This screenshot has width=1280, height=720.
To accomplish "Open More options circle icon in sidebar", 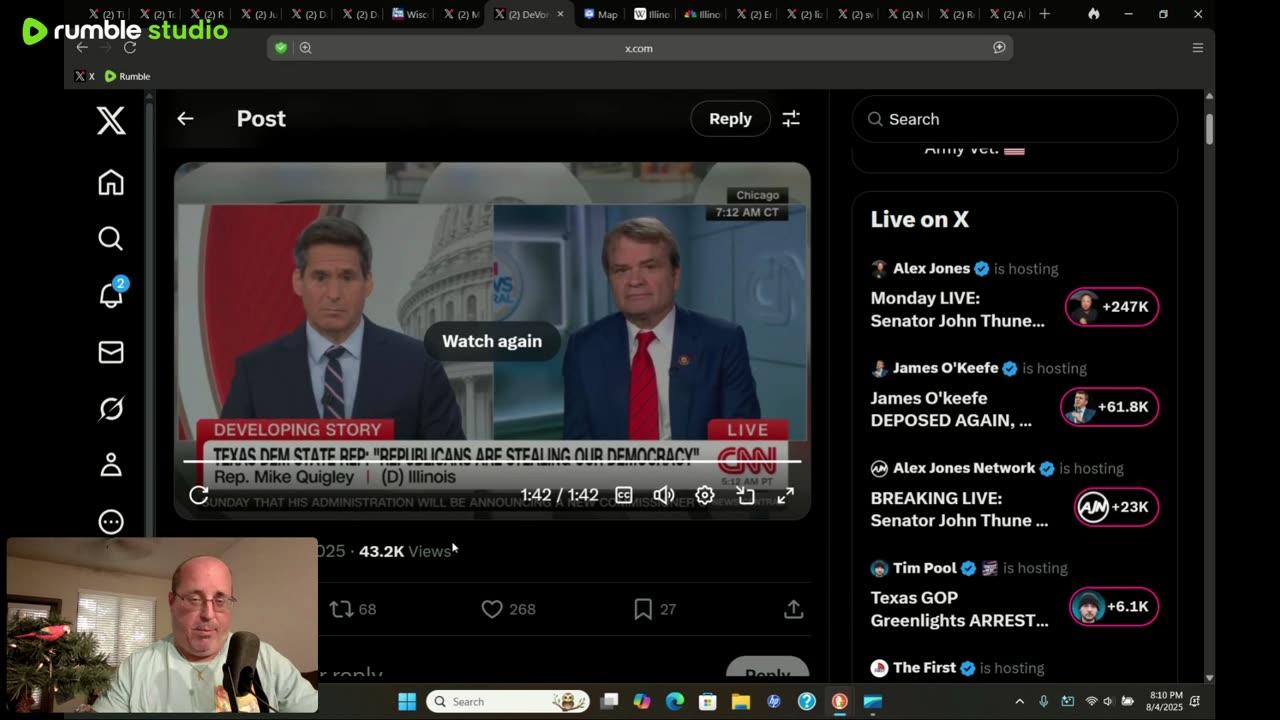I will tap(111, 521).
